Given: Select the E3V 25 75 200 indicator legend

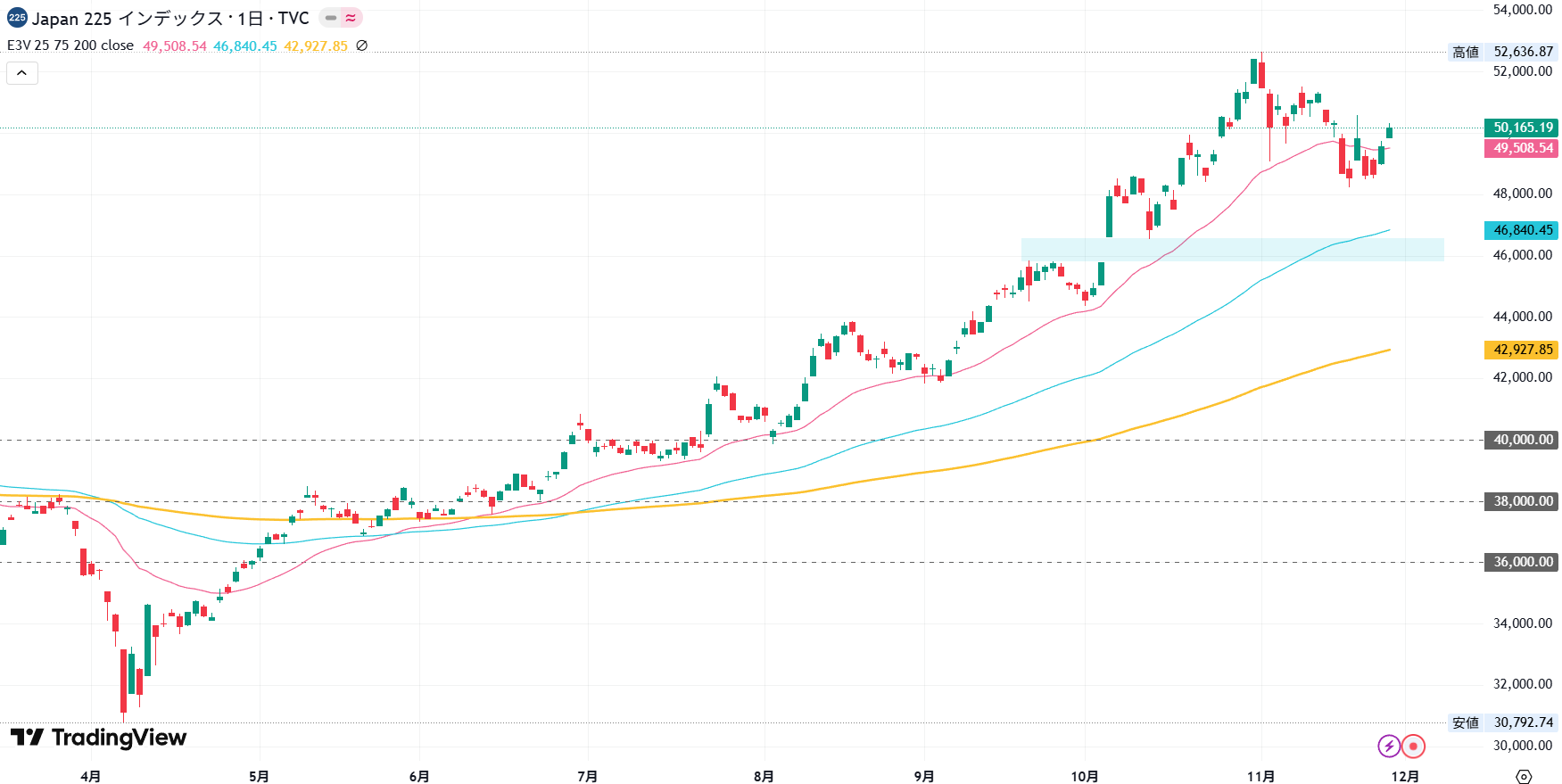Looking at the screenshot, I should coord(70,45).
